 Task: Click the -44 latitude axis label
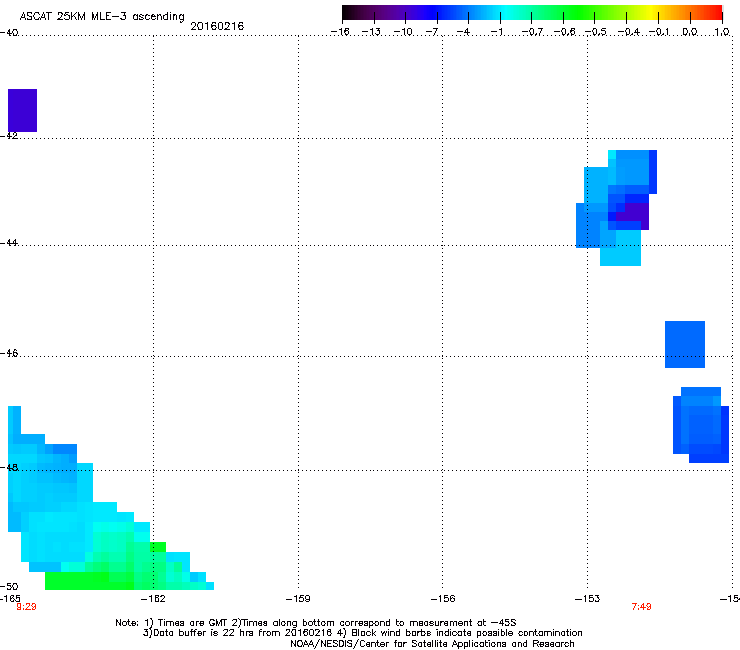click(9, 243)
